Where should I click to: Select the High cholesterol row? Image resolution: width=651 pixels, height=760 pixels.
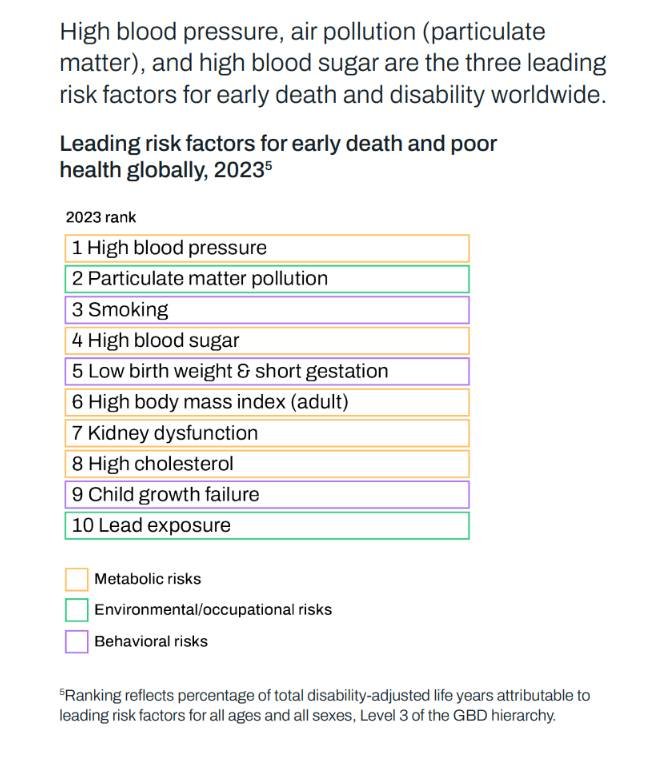[266, 464]
